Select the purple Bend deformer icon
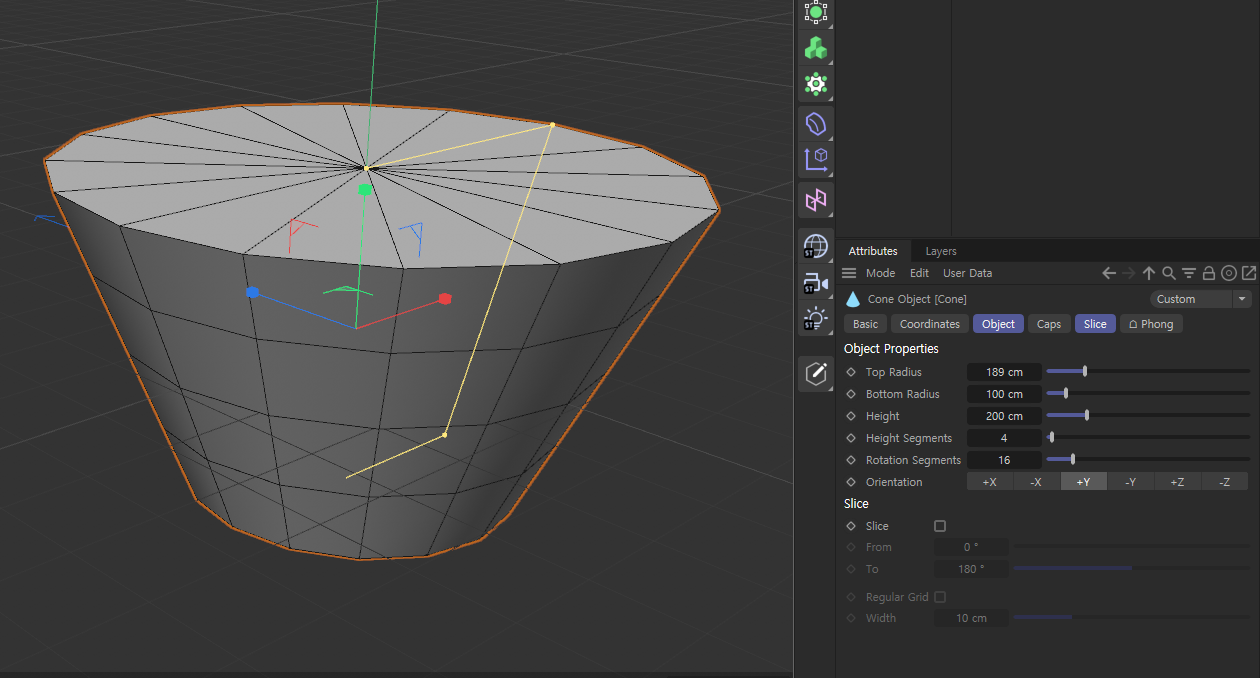 pyautogui.click(x=816, y=123)
